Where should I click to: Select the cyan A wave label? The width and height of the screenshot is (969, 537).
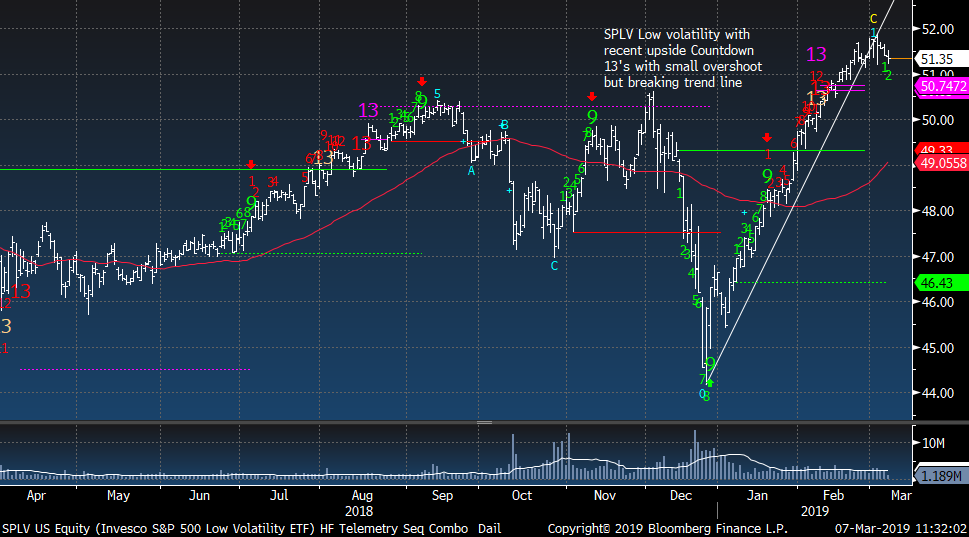coord(472,171)
